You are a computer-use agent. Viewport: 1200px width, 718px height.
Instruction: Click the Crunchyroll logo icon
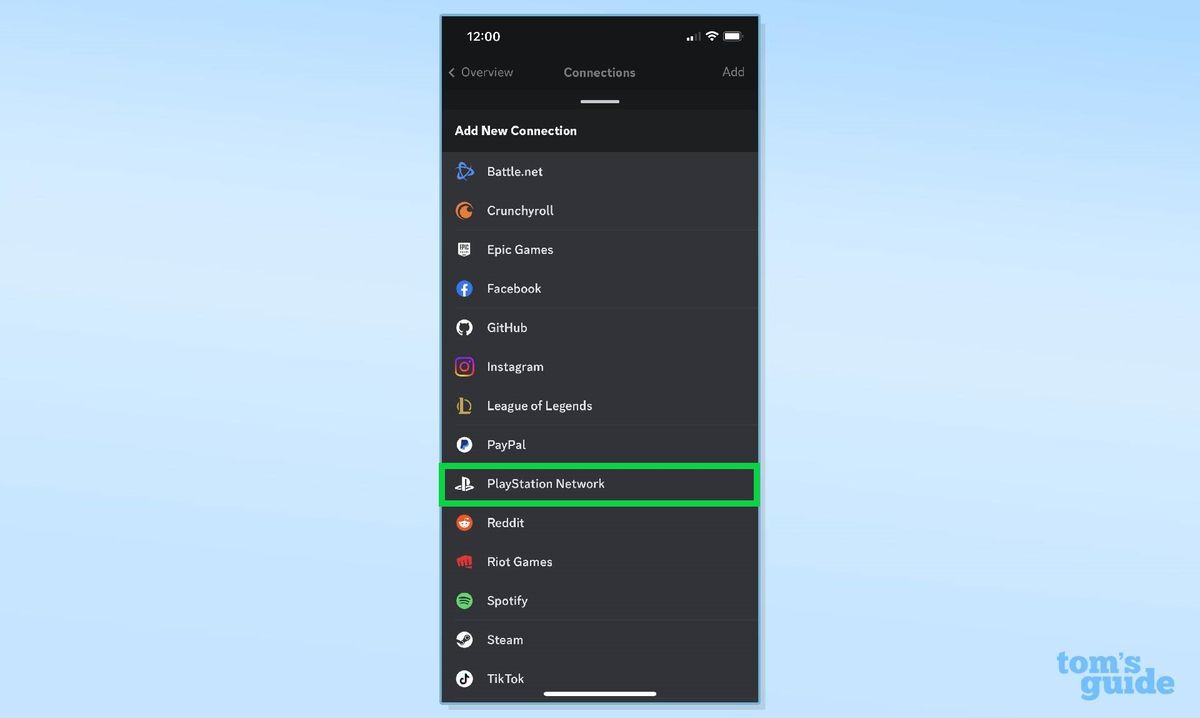pos(464,210)
